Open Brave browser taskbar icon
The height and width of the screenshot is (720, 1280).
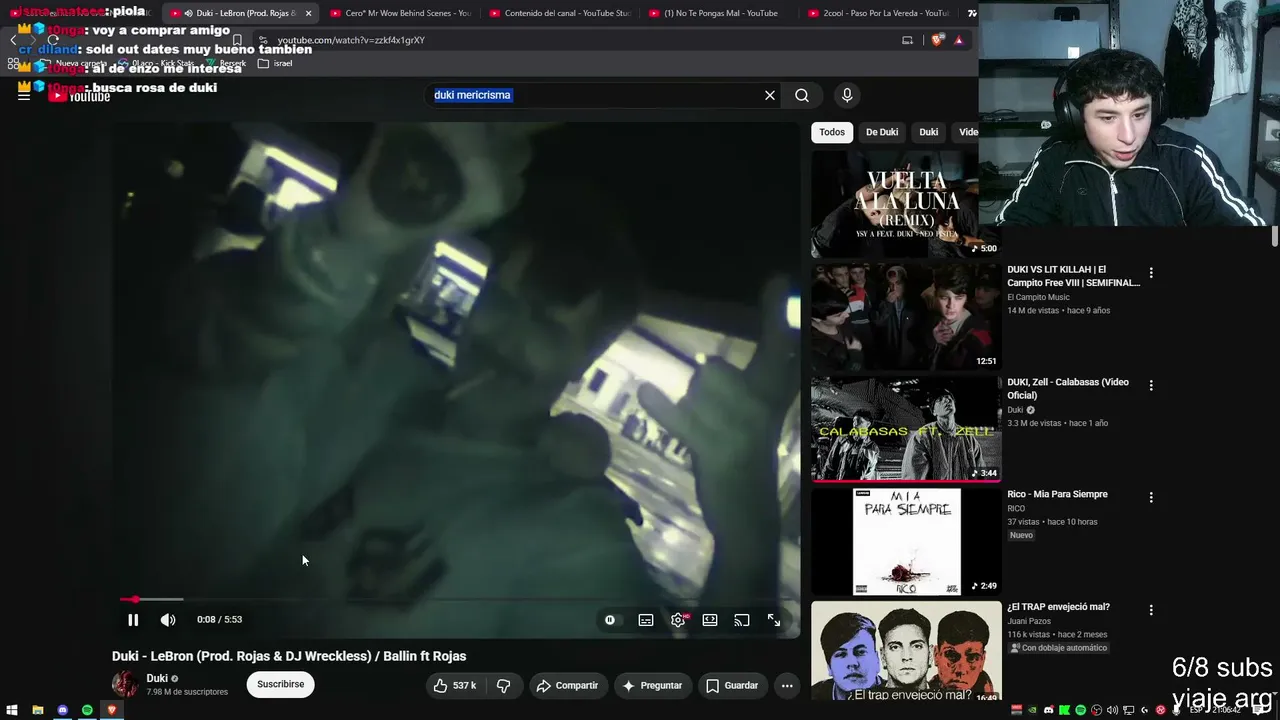pos(112,710)
